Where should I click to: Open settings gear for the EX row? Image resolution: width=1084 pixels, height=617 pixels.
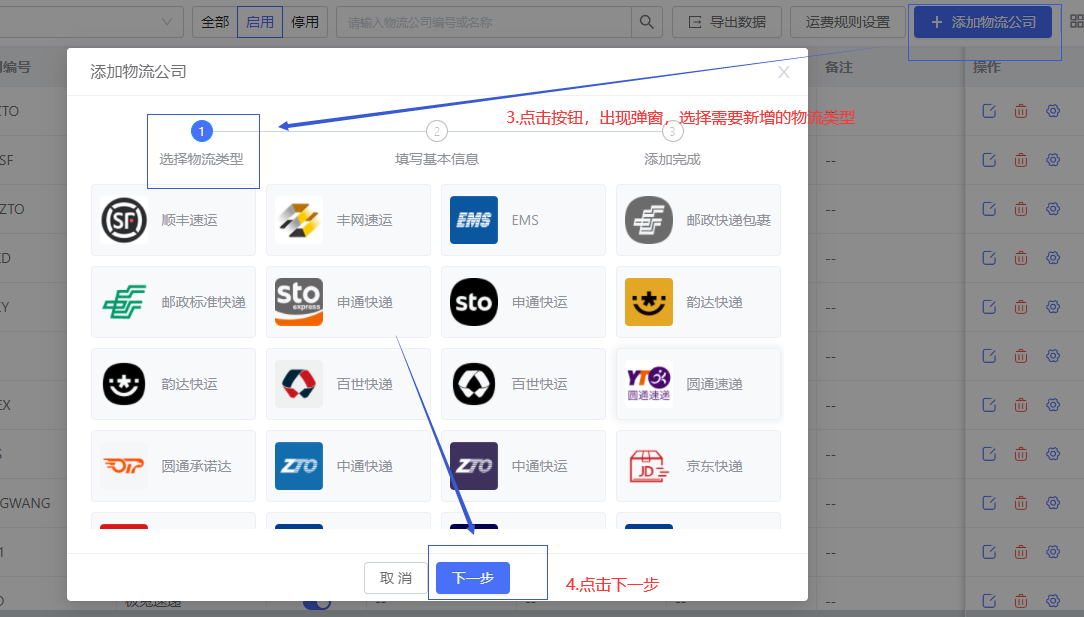click(1053, 405)
